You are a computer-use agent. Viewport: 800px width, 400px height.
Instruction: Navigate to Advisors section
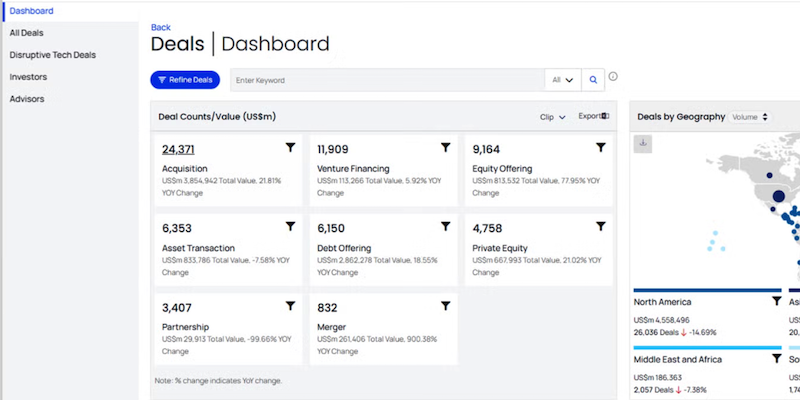[x=27, y=99]
